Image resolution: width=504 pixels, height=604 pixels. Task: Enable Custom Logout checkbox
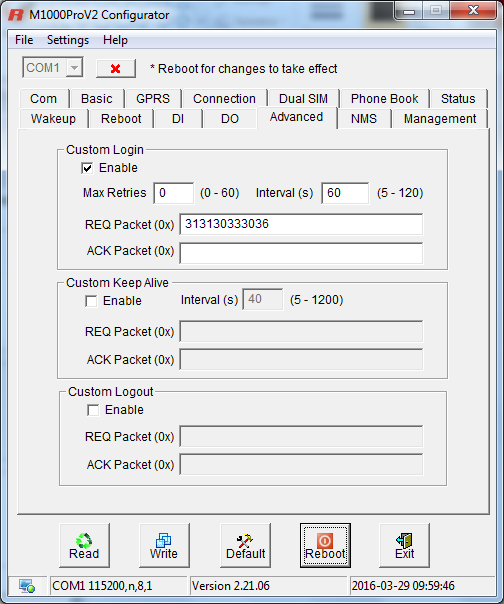pyautogui.click(x=93, y=410)
